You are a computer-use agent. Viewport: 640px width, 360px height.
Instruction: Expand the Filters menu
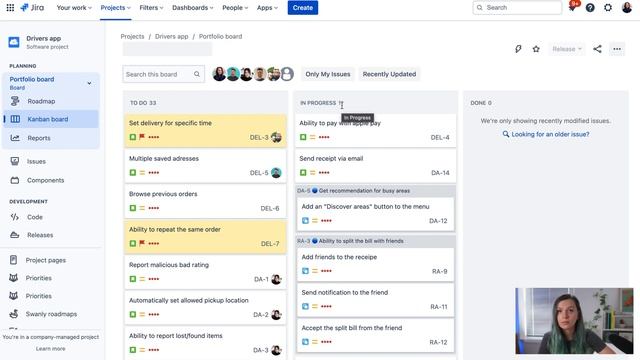click(151, 7)
